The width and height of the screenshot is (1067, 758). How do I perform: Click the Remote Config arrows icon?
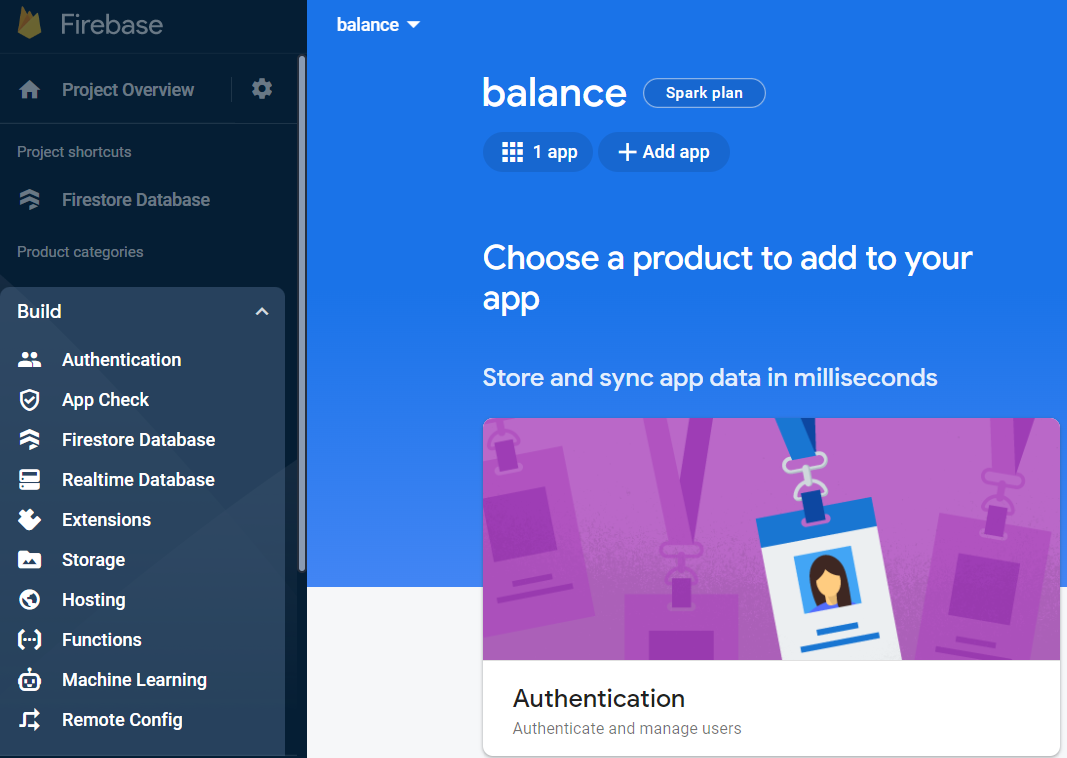29,719
